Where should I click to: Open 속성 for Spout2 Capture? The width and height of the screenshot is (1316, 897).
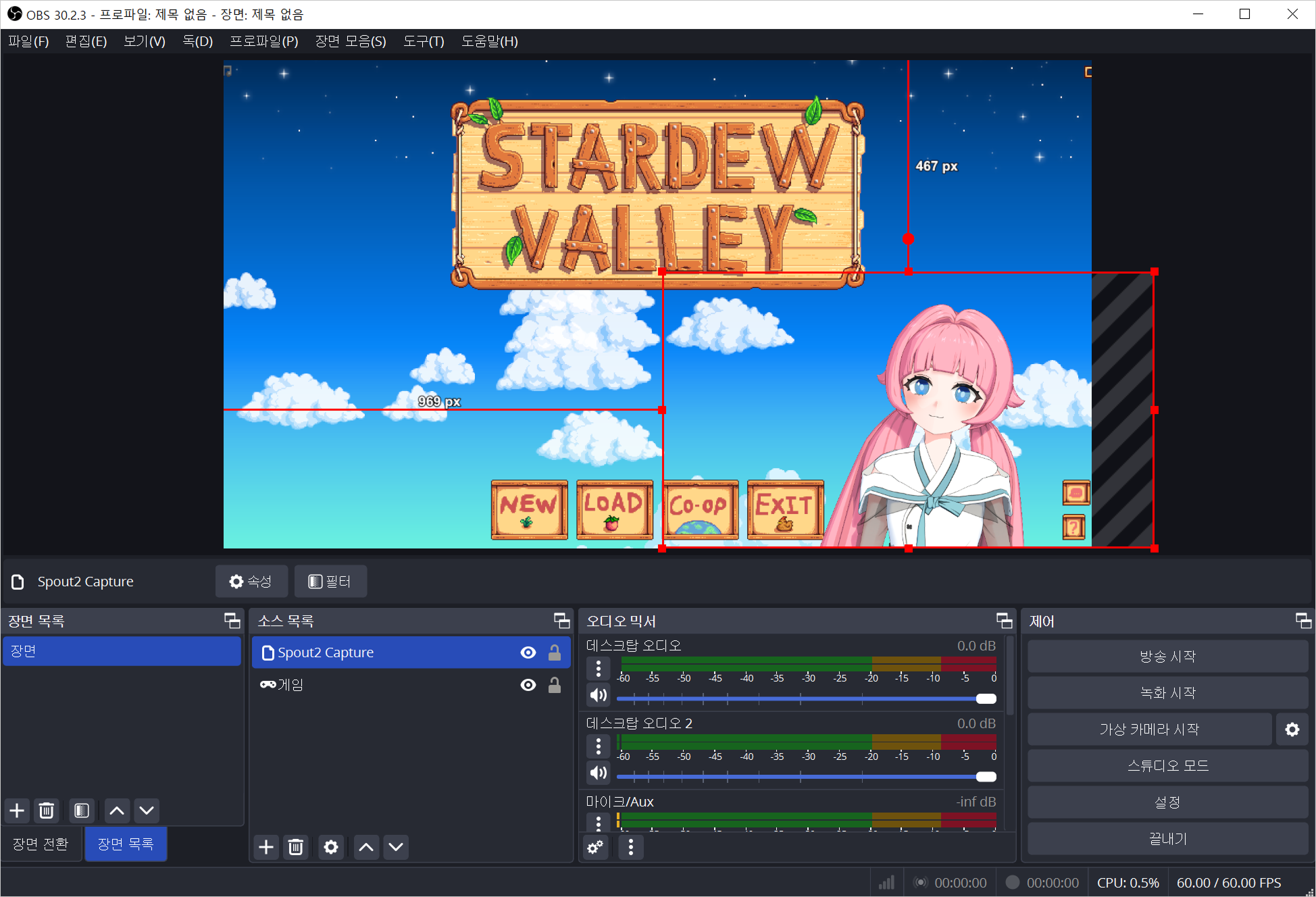(251, 582)
